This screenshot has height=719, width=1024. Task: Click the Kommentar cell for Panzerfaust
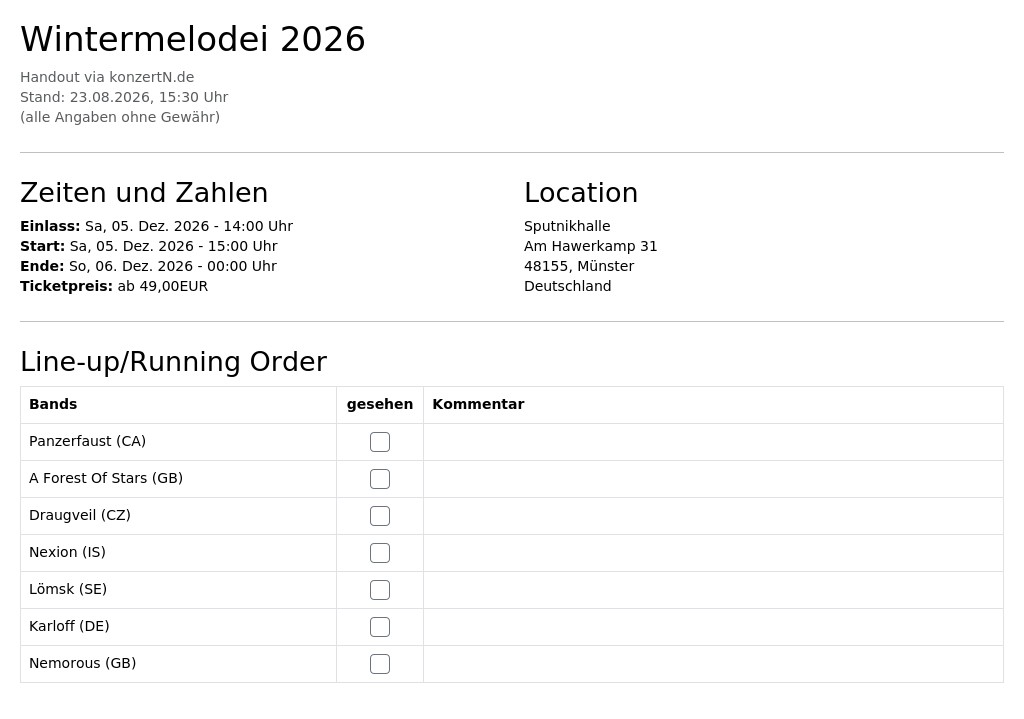pyautogui.click(x=713, y=442)
